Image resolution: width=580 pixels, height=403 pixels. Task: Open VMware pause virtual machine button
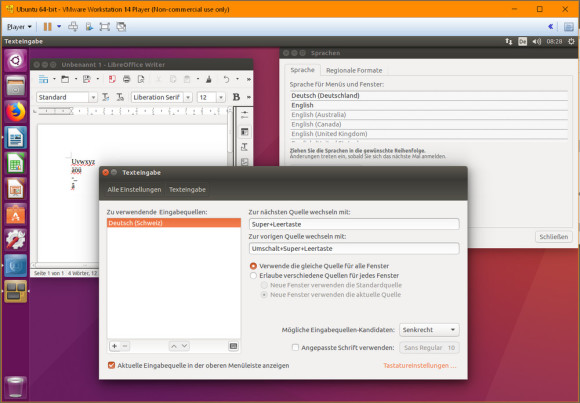[x=47, y=27]
